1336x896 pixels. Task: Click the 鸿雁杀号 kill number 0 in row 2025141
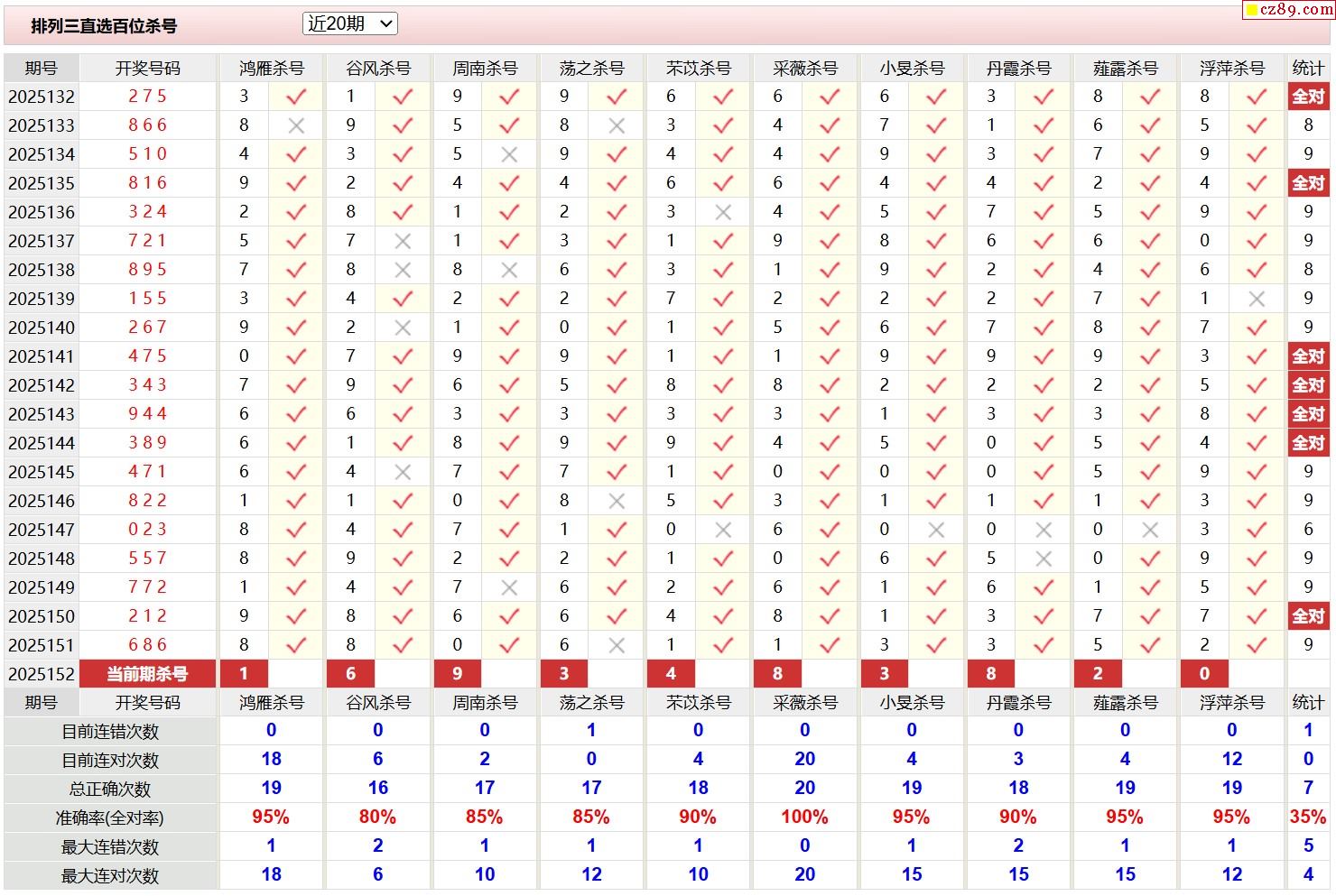coord(244,356)
